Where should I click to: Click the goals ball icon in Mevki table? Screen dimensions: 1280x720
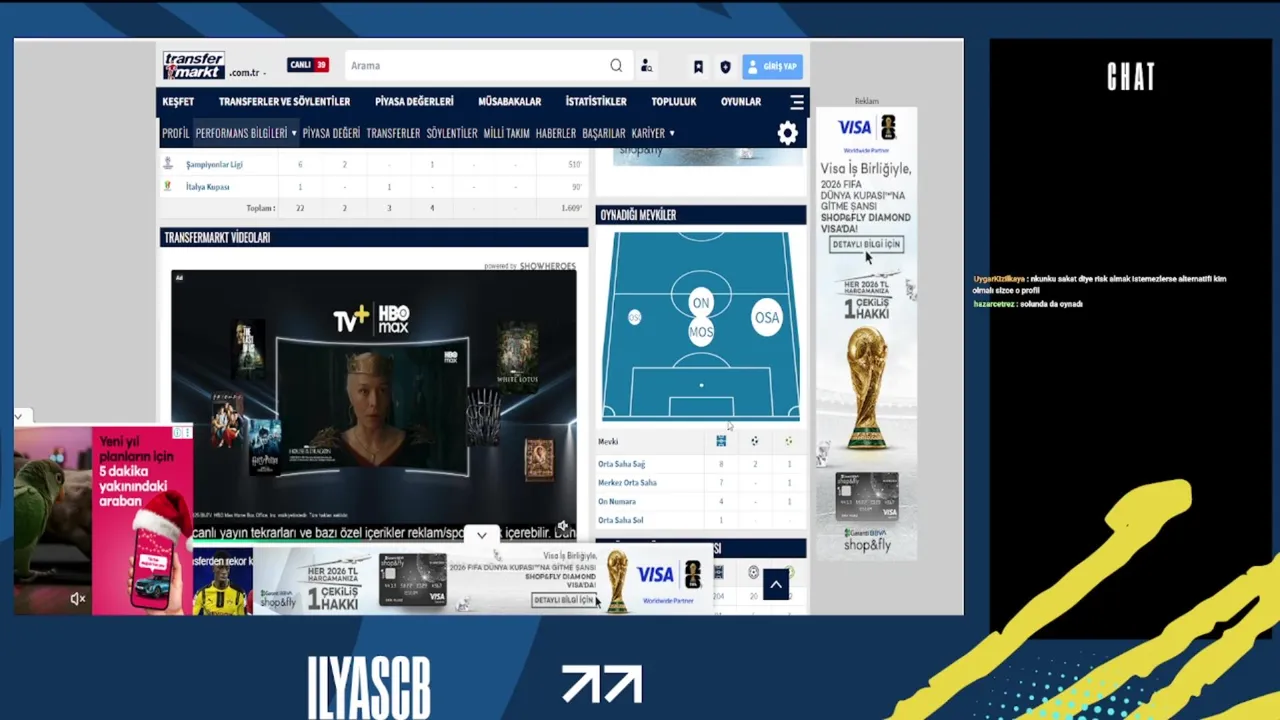coord(755,441)
